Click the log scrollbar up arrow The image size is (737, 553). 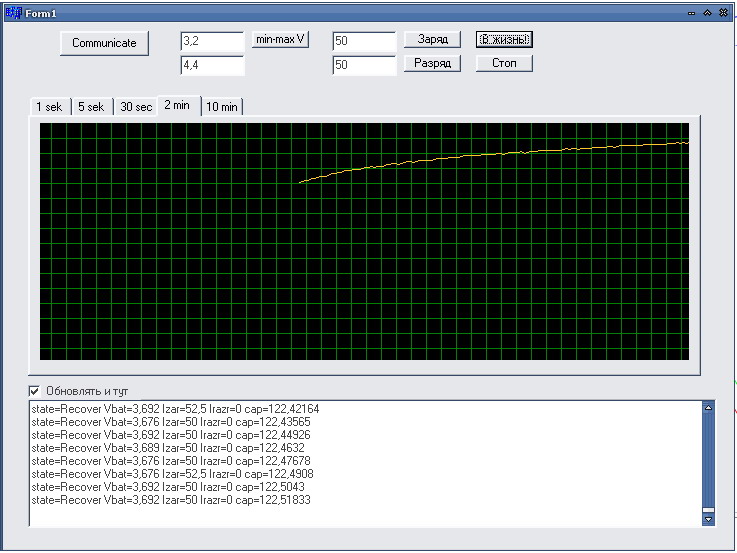click(x=708, y=407)
